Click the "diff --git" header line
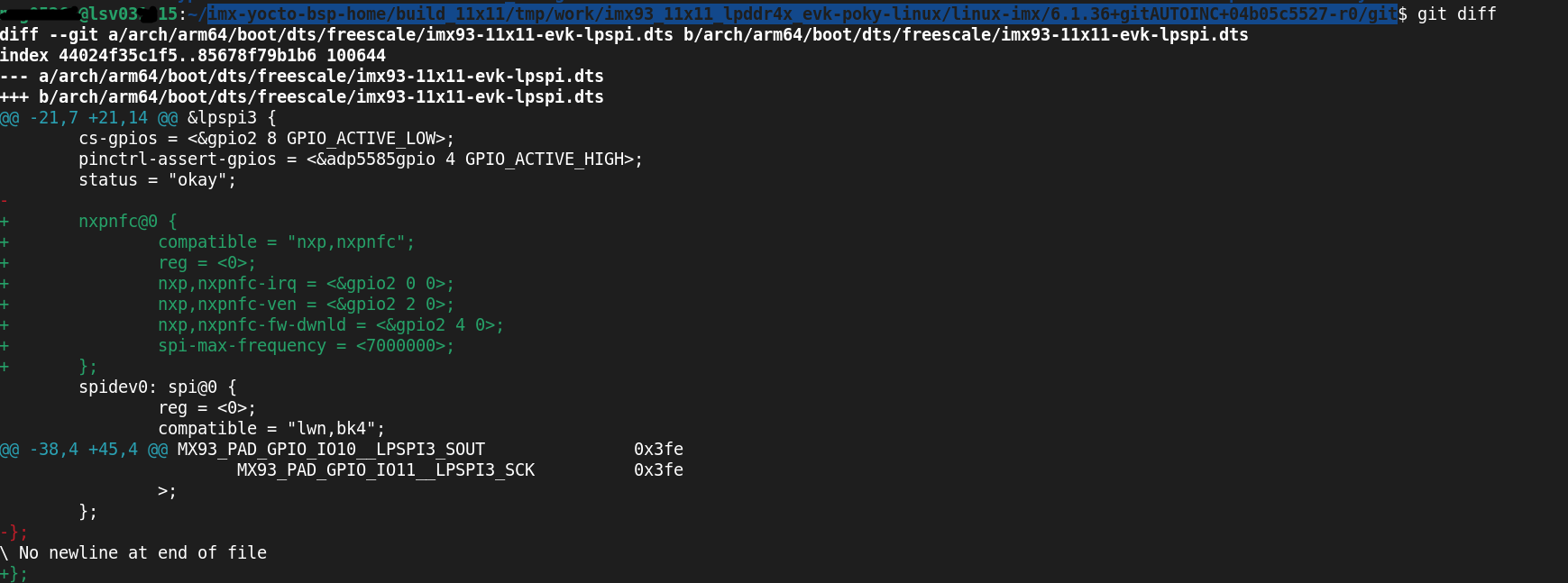This screenshot has width=1568, height=583. [x=624, y=34]
